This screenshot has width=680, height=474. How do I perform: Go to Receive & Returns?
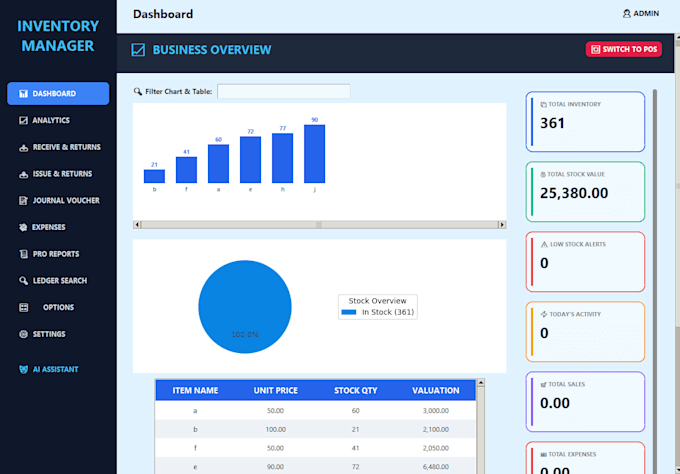pyautogui.click(x=58, y=147)
